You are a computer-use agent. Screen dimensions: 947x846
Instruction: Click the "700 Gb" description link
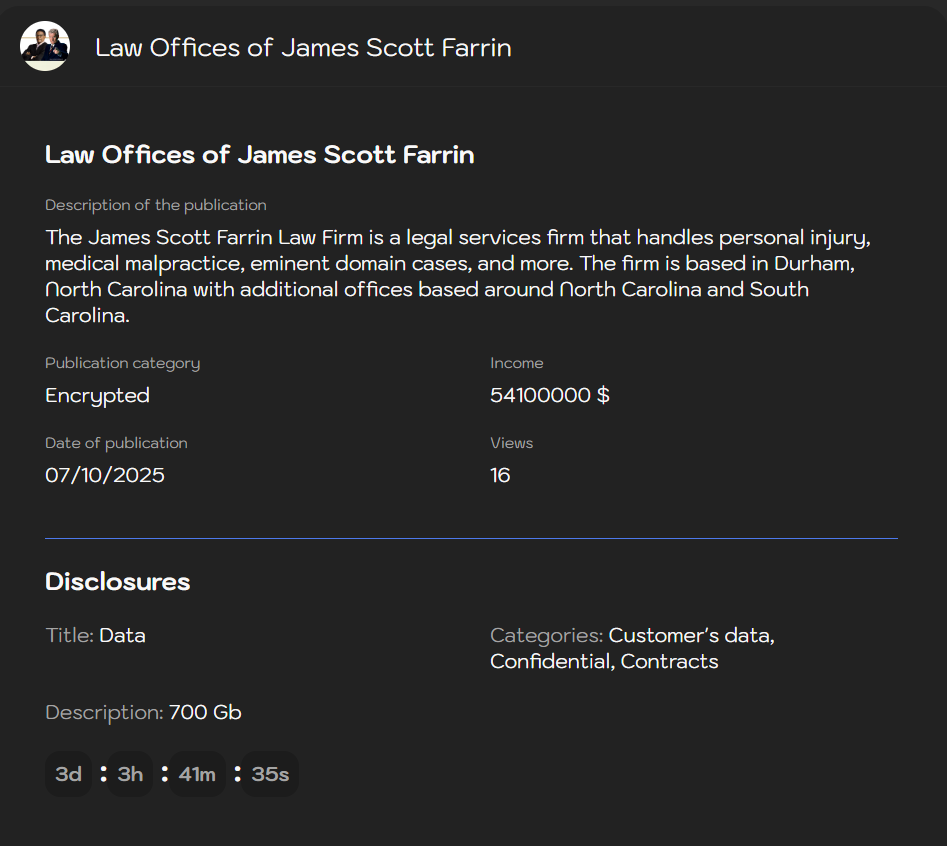click(x=205, y=713)
